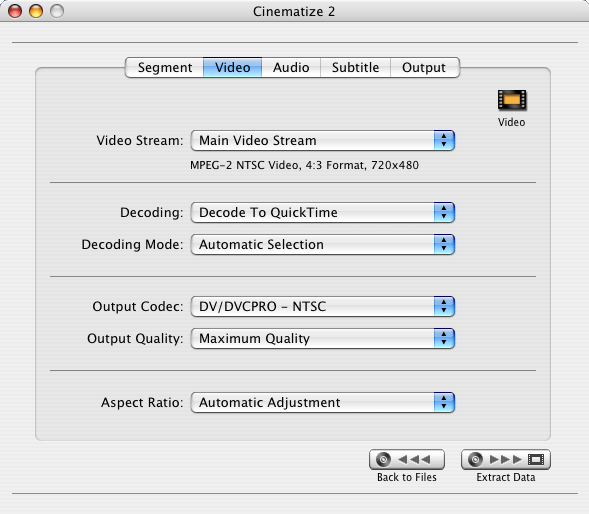Expand the Decoding popup menu

(323, 213)
